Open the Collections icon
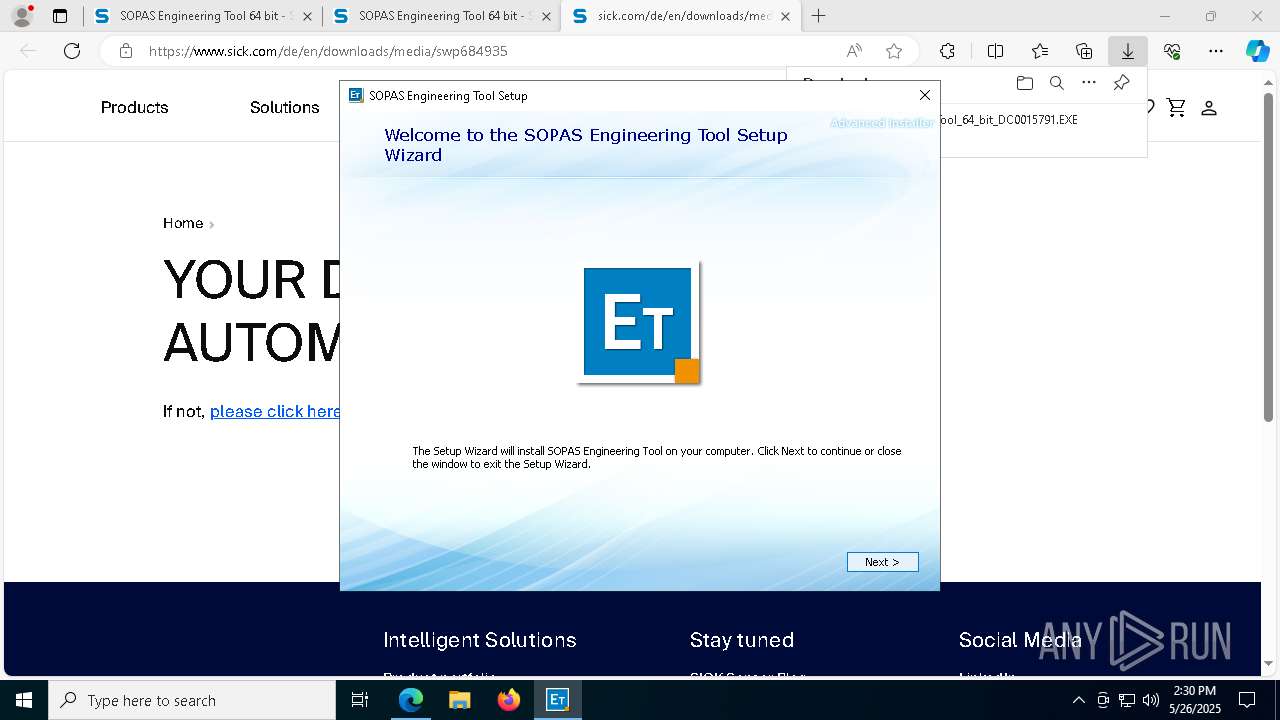Viewport: 1280px width, 720px height. tap(1084, 51)
